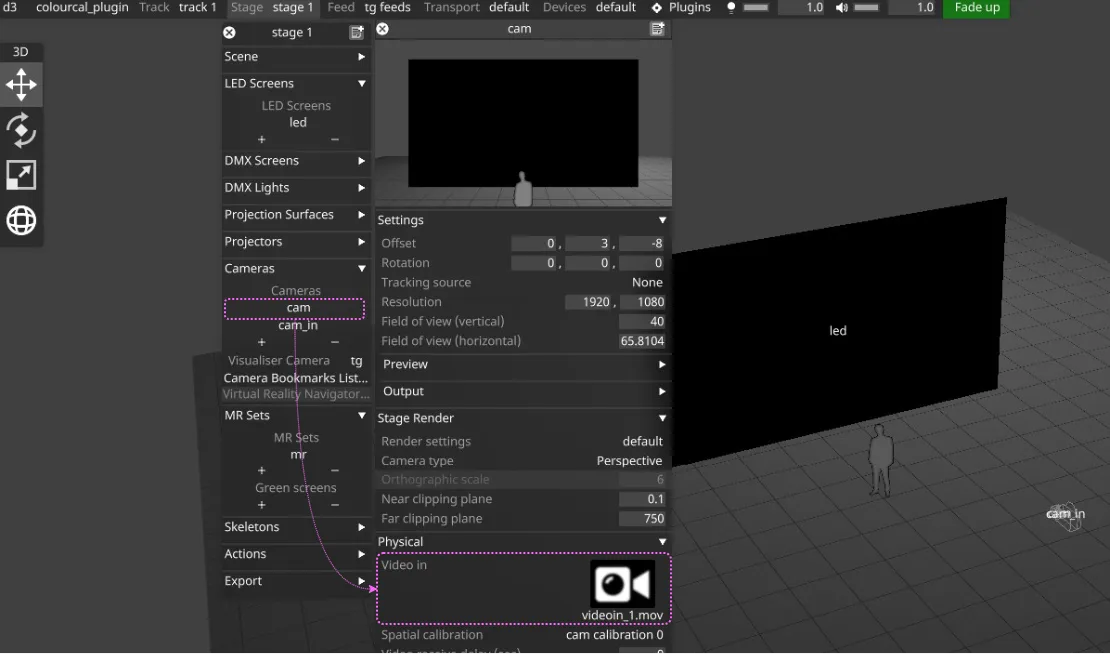Image resolution: width=1110 pixels, height=654 pixels.
Task: Open the tg feeds menu in top bar
Action: coord(387,8)
